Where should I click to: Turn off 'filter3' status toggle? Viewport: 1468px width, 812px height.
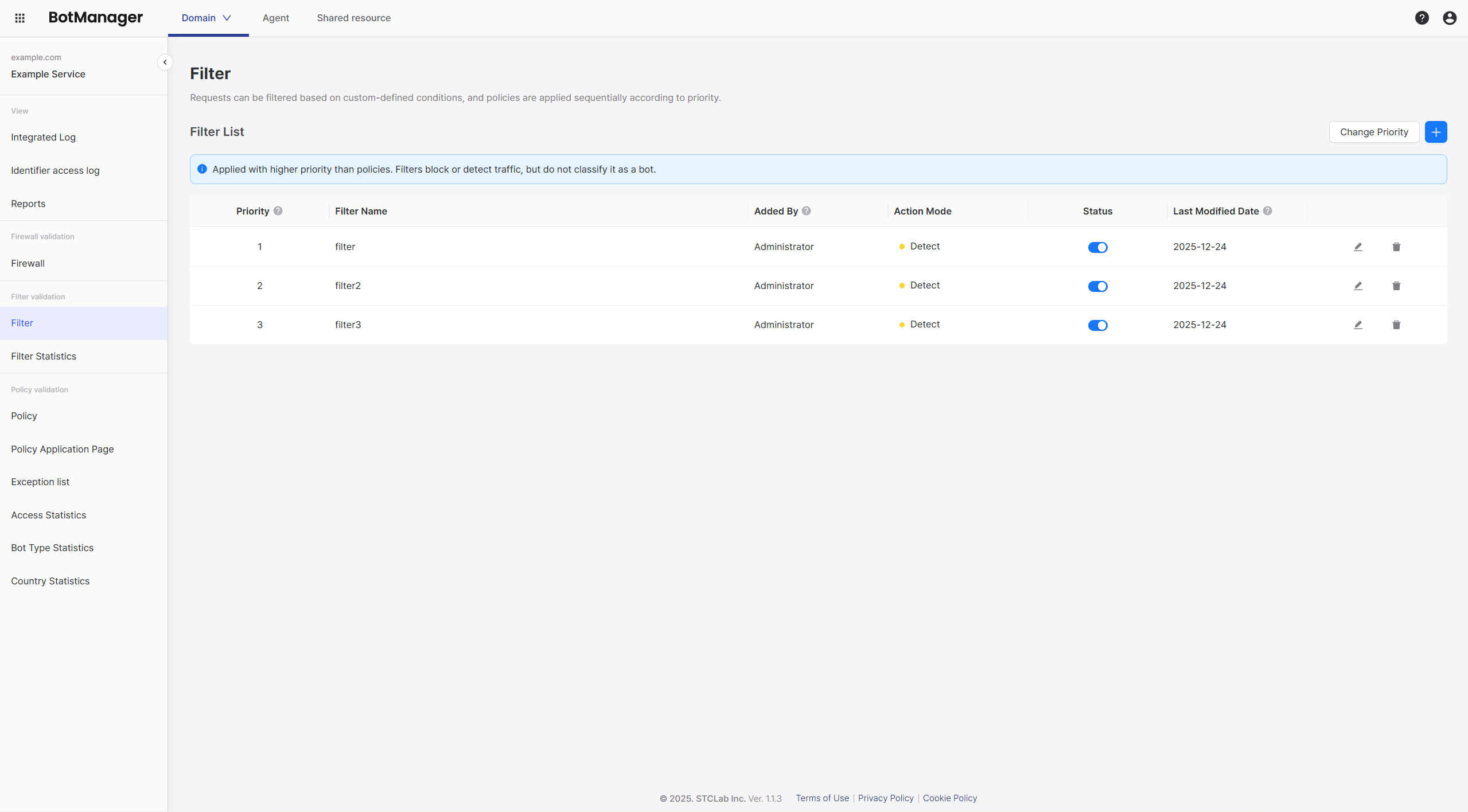pyautogui.click(x=1097, y=325)
